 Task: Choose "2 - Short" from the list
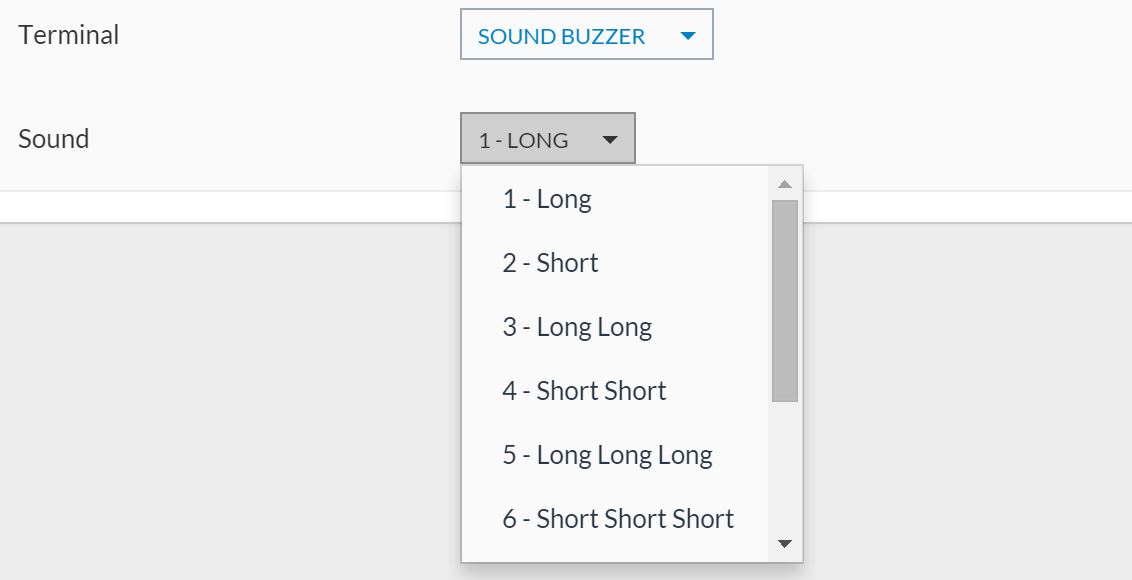550,263
